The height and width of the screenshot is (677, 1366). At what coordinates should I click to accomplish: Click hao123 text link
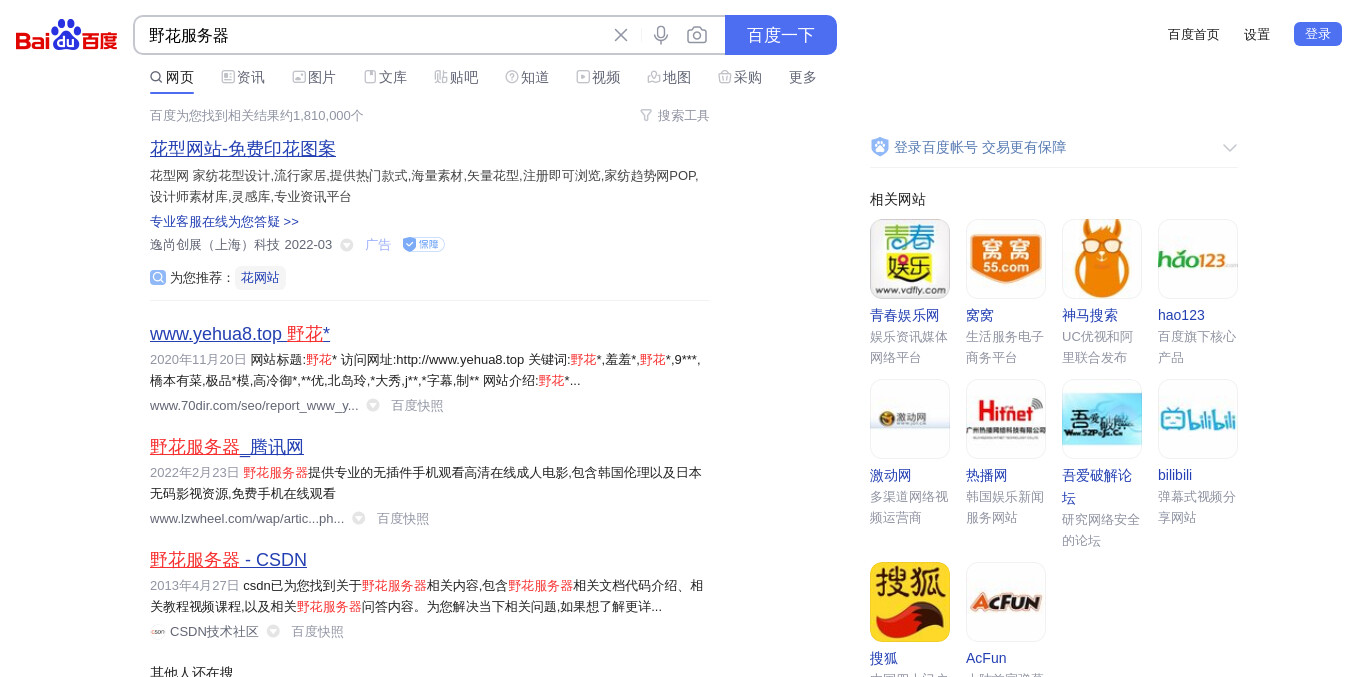[1181, 315]
